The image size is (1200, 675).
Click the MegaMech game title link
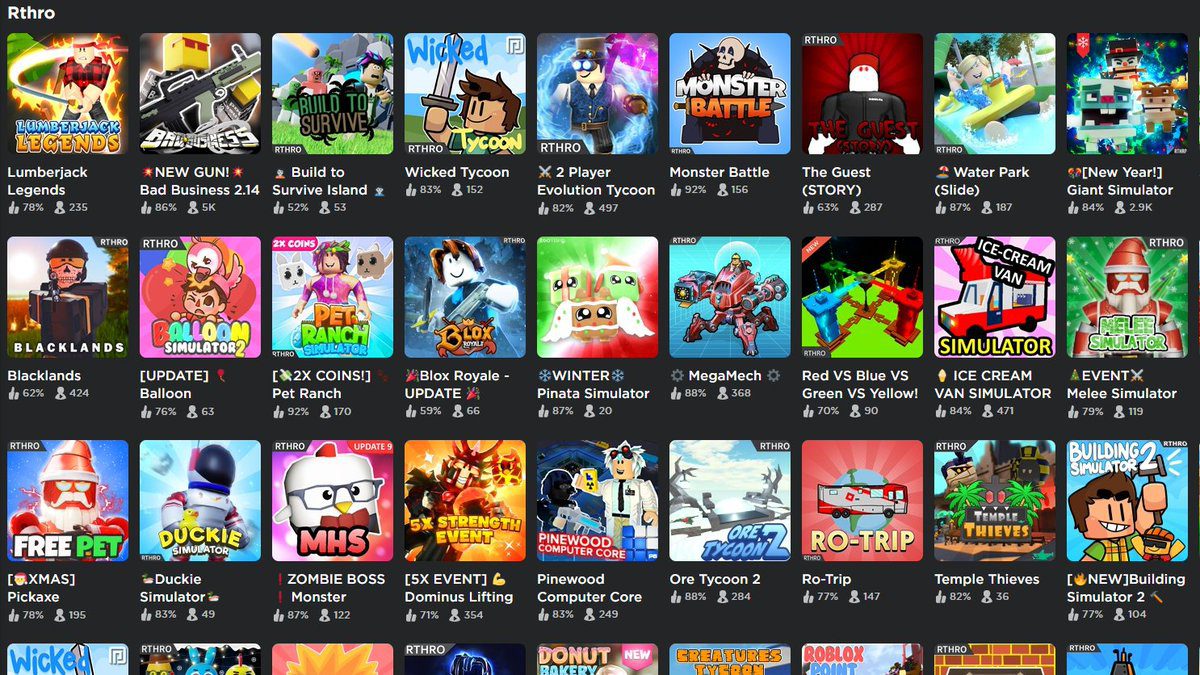point(725,376)
